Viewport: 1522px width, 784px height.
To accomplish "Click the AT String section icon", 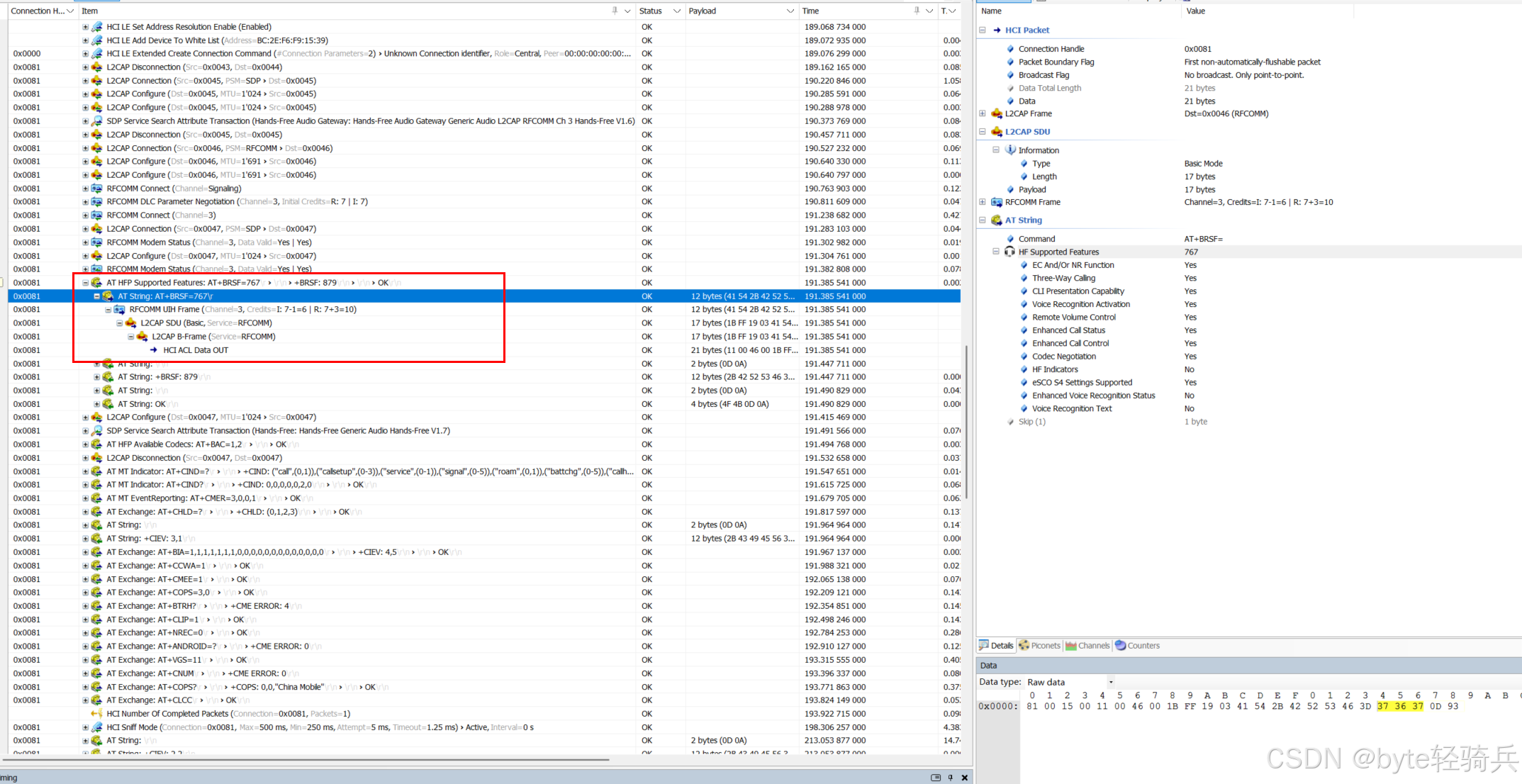I will pos(997,220).
